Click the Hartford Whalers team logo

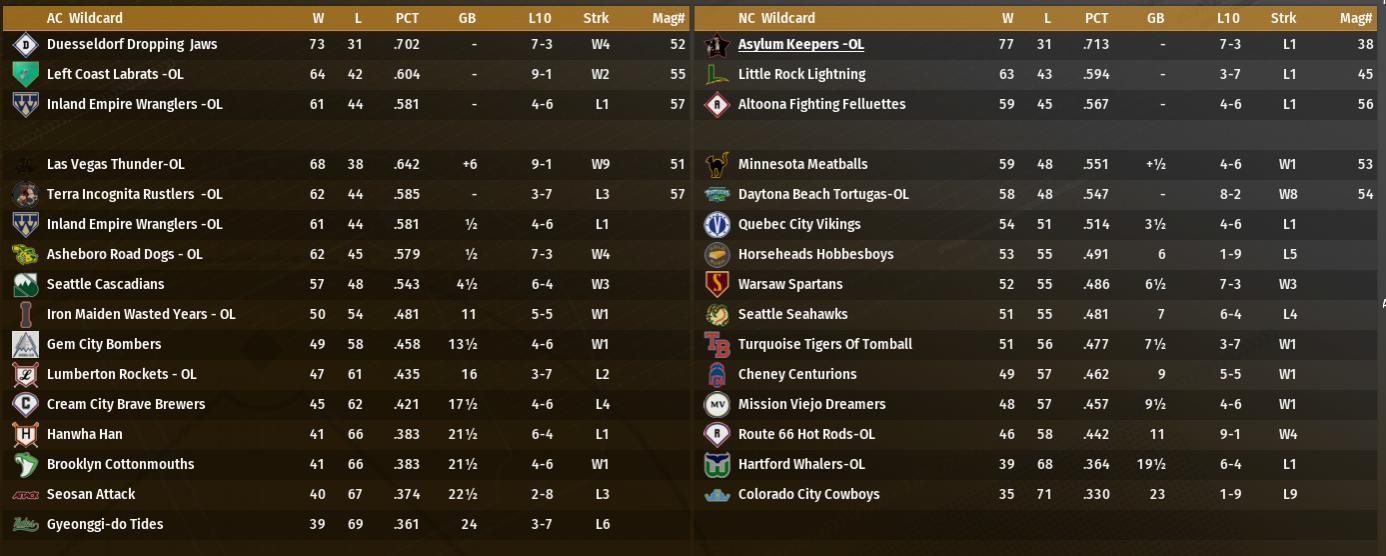[x=716, y=465]
